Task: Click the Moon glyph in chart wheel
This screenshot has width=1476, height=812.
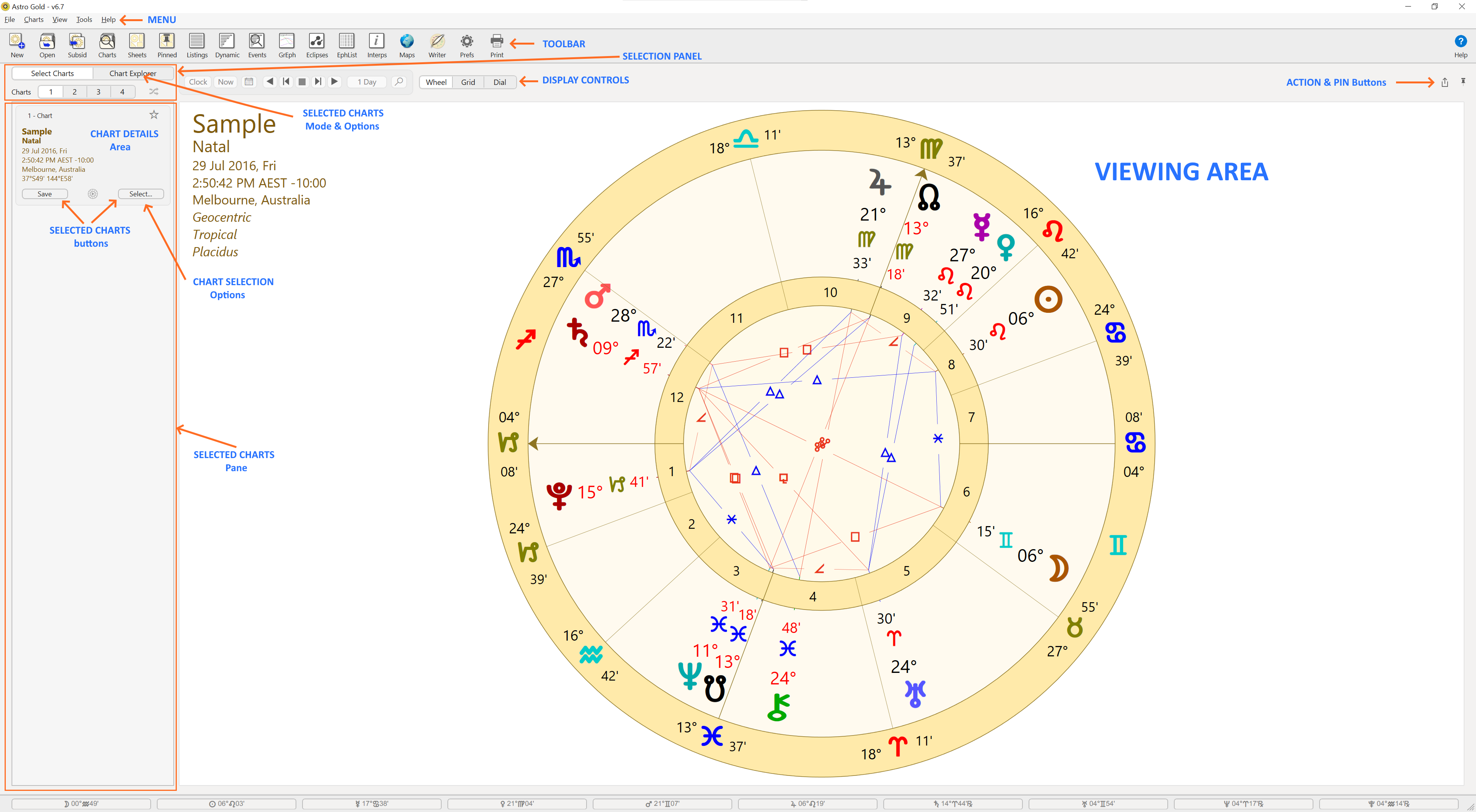Action: coord(1059,568)
